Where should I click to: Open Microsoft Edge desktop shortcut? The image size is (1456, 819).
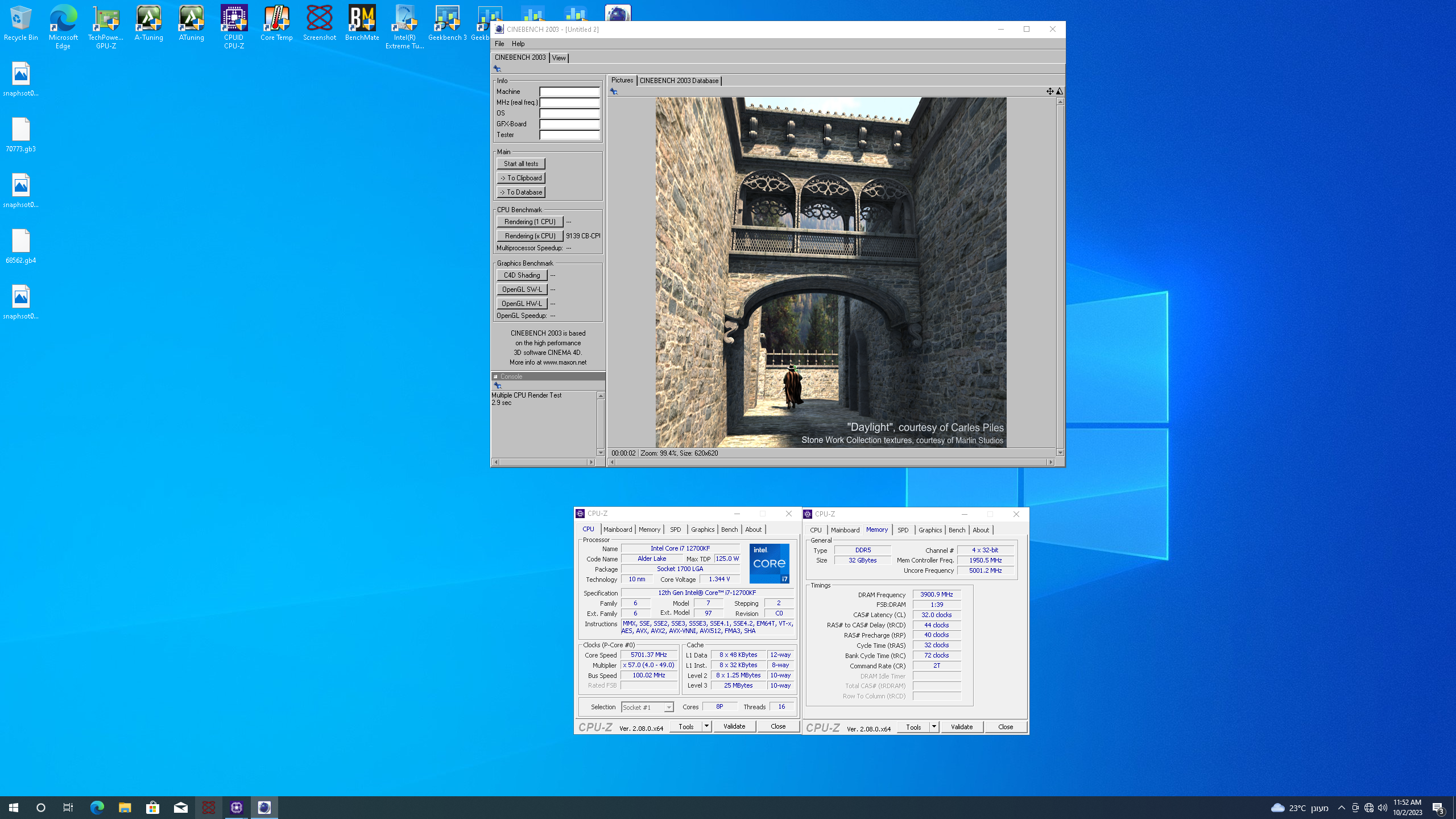(x=63, y=27)
